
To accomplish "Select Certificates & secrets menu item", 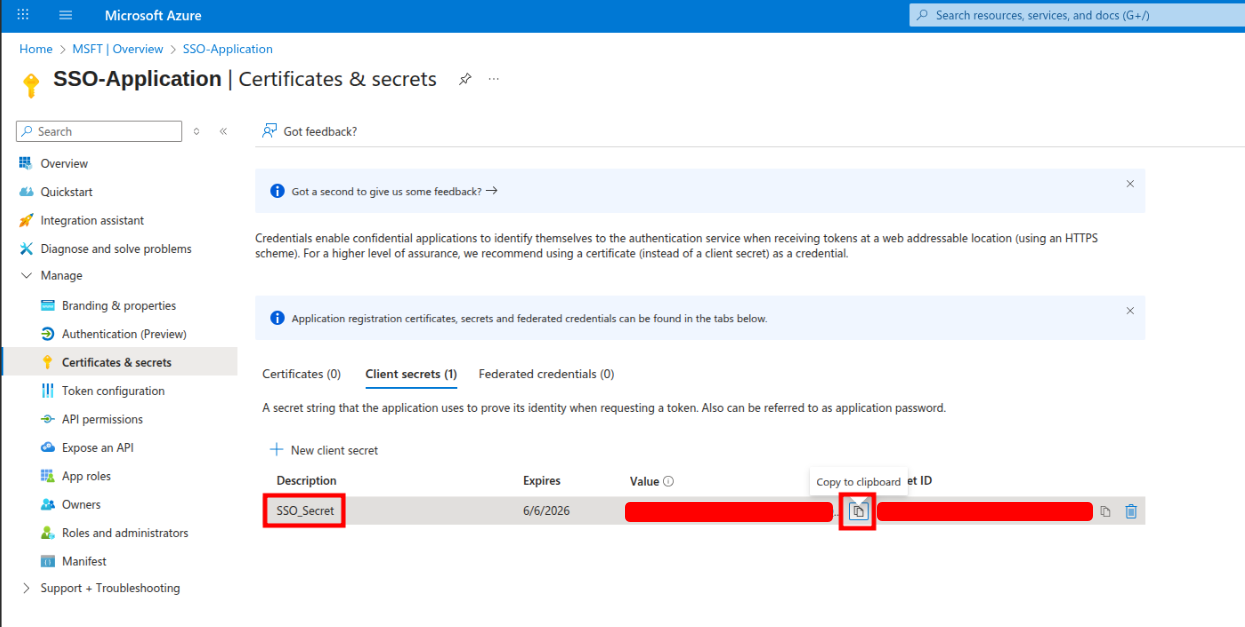I will point(120,362).
